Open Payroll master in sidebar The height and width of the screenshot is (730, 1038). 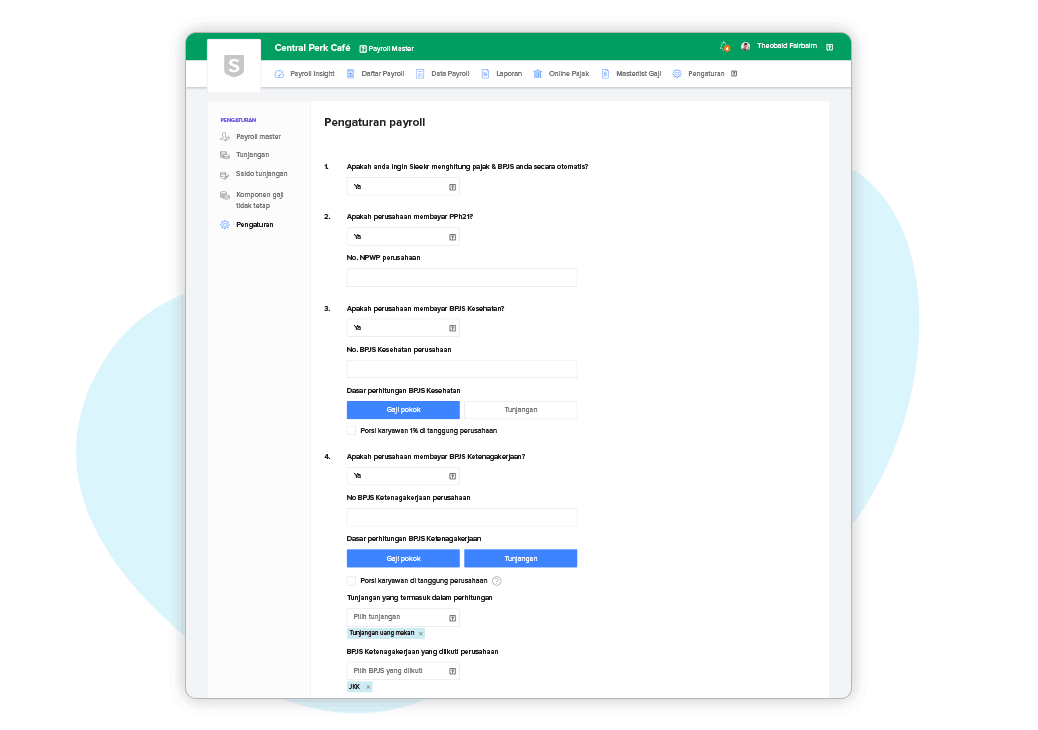pyautogui.click(x=258, y=137)
